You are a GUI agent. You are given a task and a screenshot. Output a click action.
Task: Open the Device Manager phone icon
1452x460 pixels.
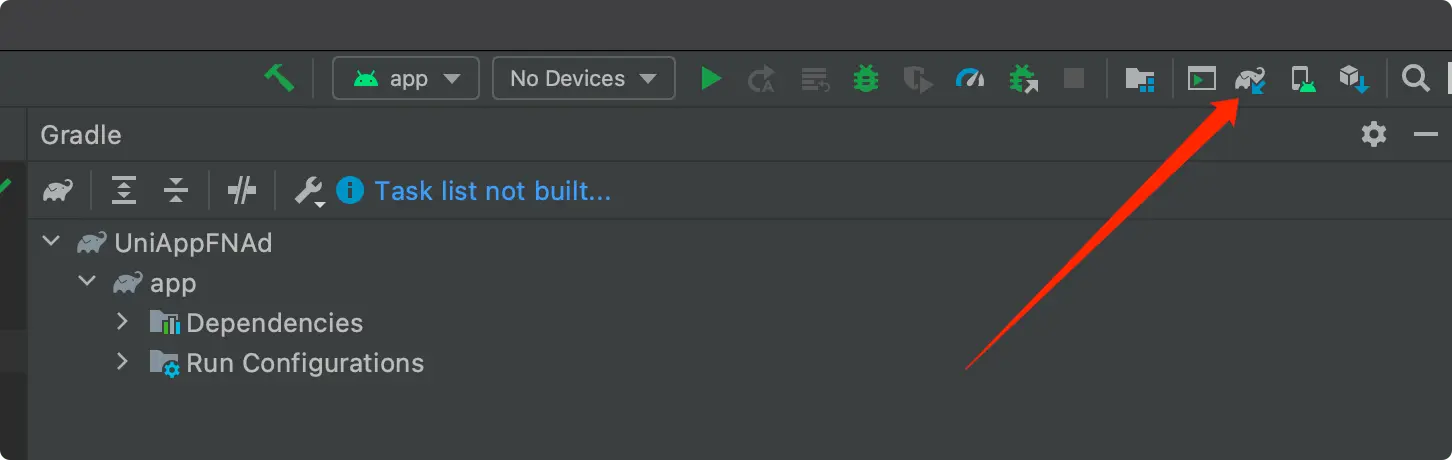tap(1303, 79)
